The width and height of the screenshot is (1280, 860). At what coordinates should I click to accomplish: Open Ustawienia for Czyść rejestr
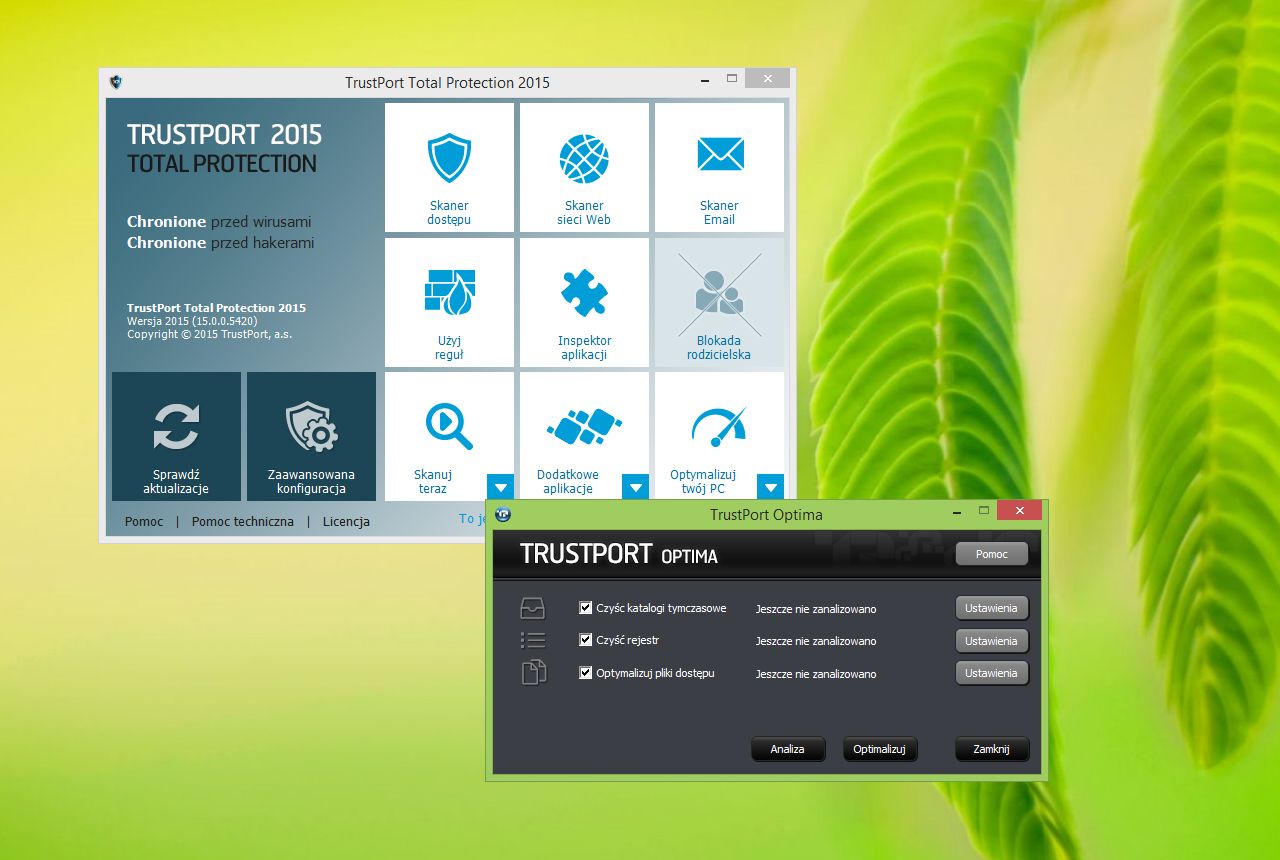click(x=991, y=641)
